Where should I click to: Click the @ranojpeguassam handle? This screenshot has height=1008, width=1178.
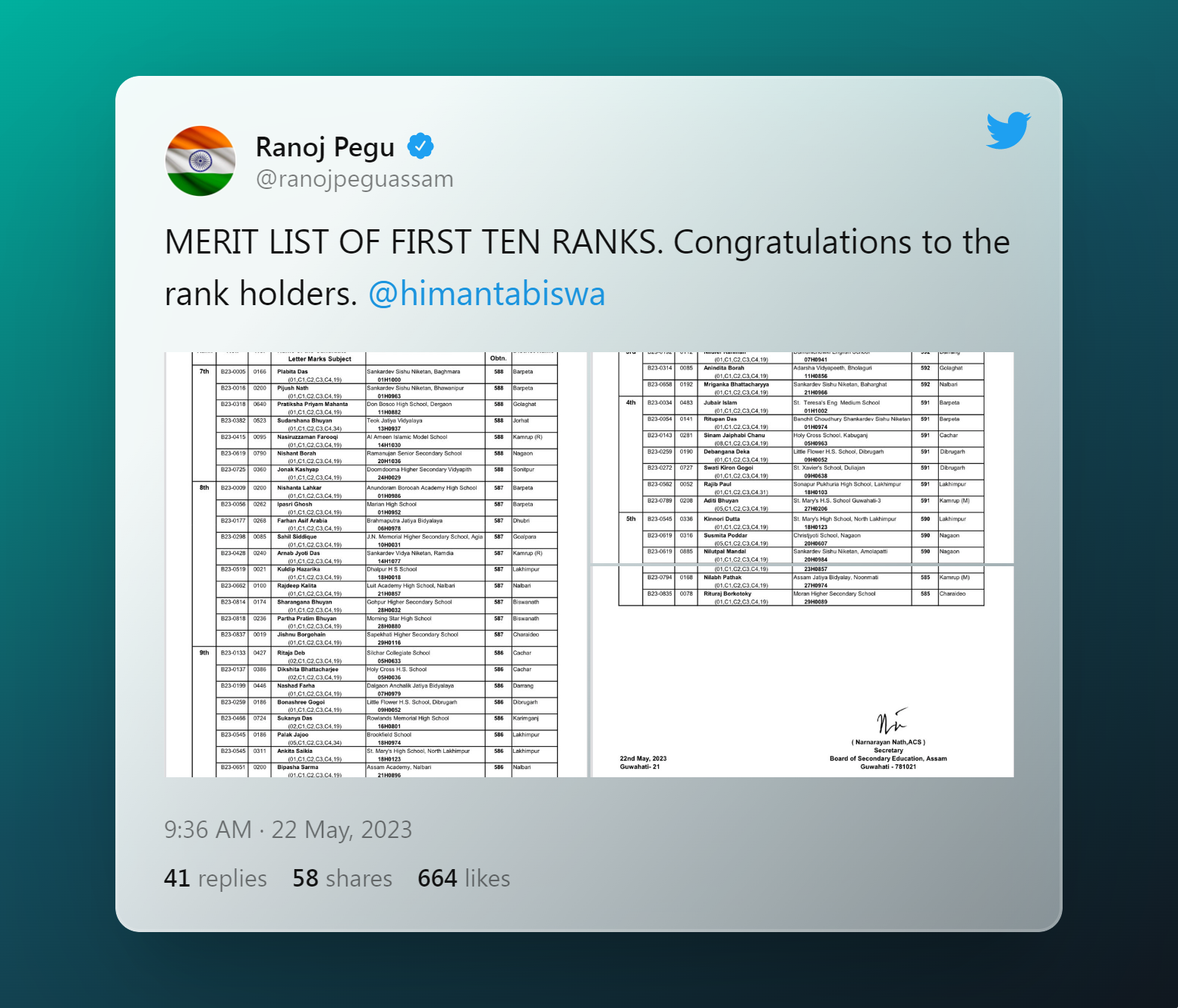(354, 179)
